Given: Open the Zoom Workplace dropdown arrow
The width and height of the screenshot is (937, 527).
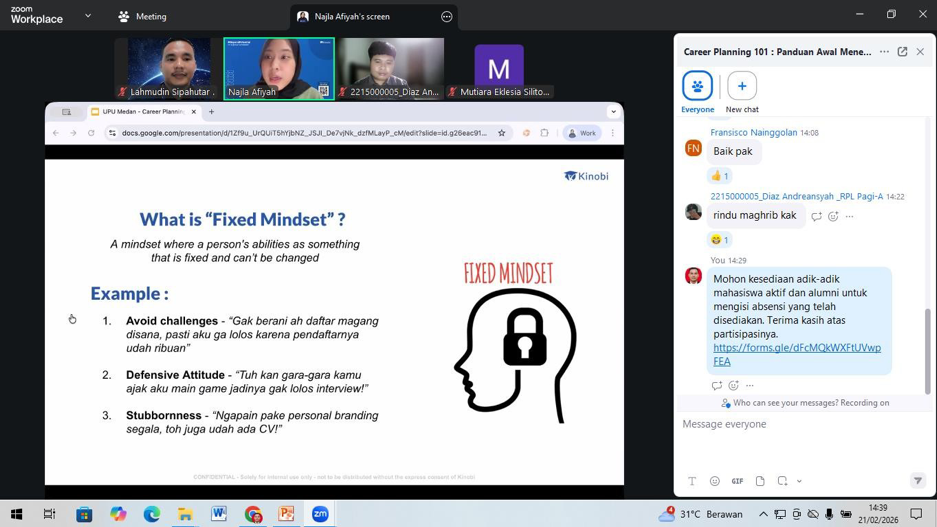Looking at the screenshot, I should tap(88, 16).
